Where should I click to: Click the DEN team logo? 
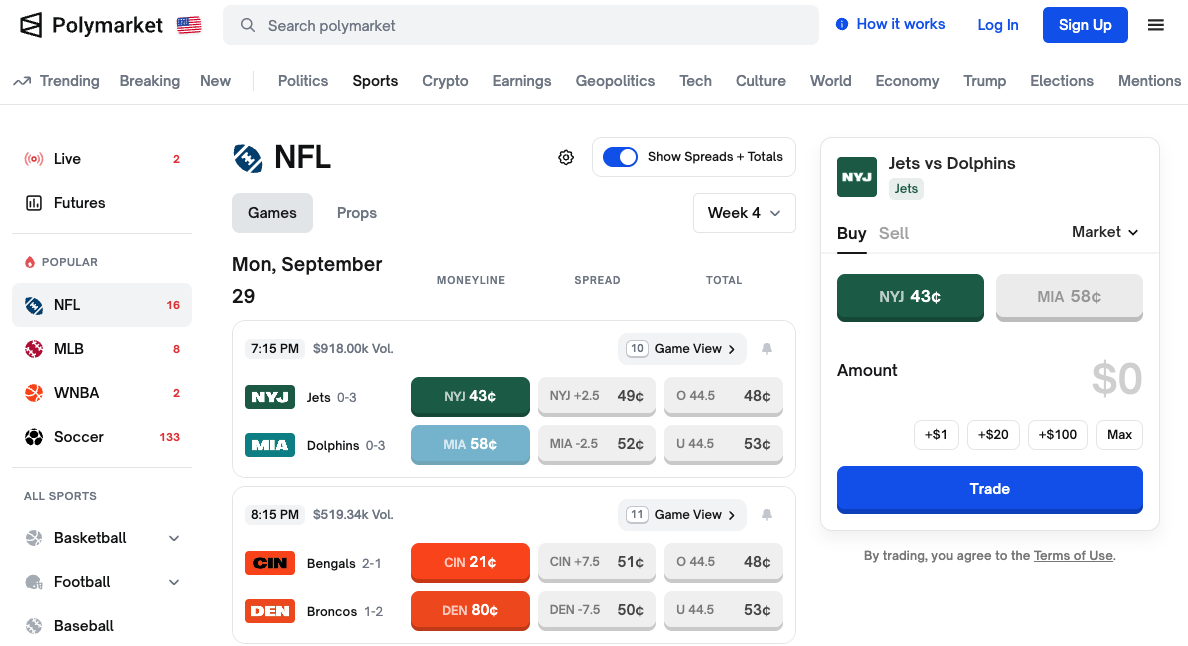tap(270, 611)
